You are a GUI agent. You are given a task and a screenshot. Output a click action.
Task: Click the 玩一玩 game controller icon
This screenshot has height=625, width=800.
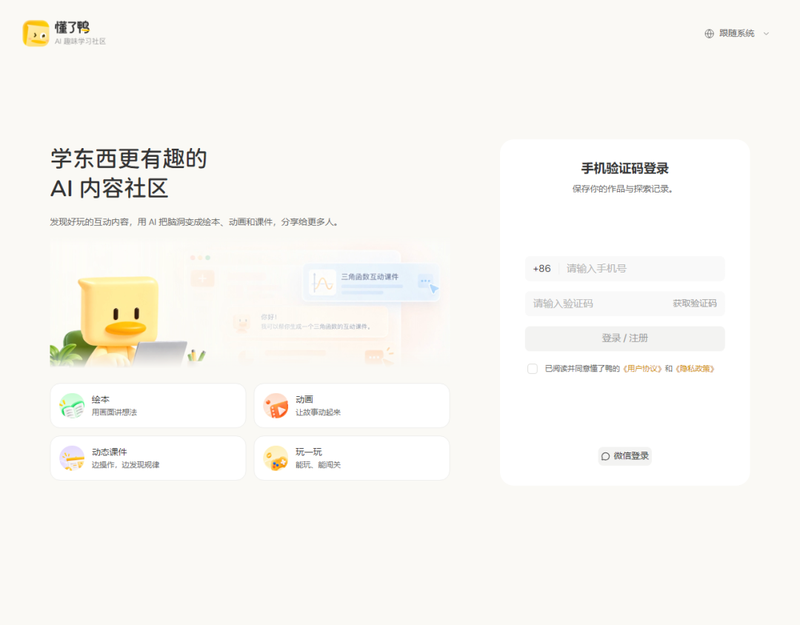pyautogui.click(x=276, y=458)
